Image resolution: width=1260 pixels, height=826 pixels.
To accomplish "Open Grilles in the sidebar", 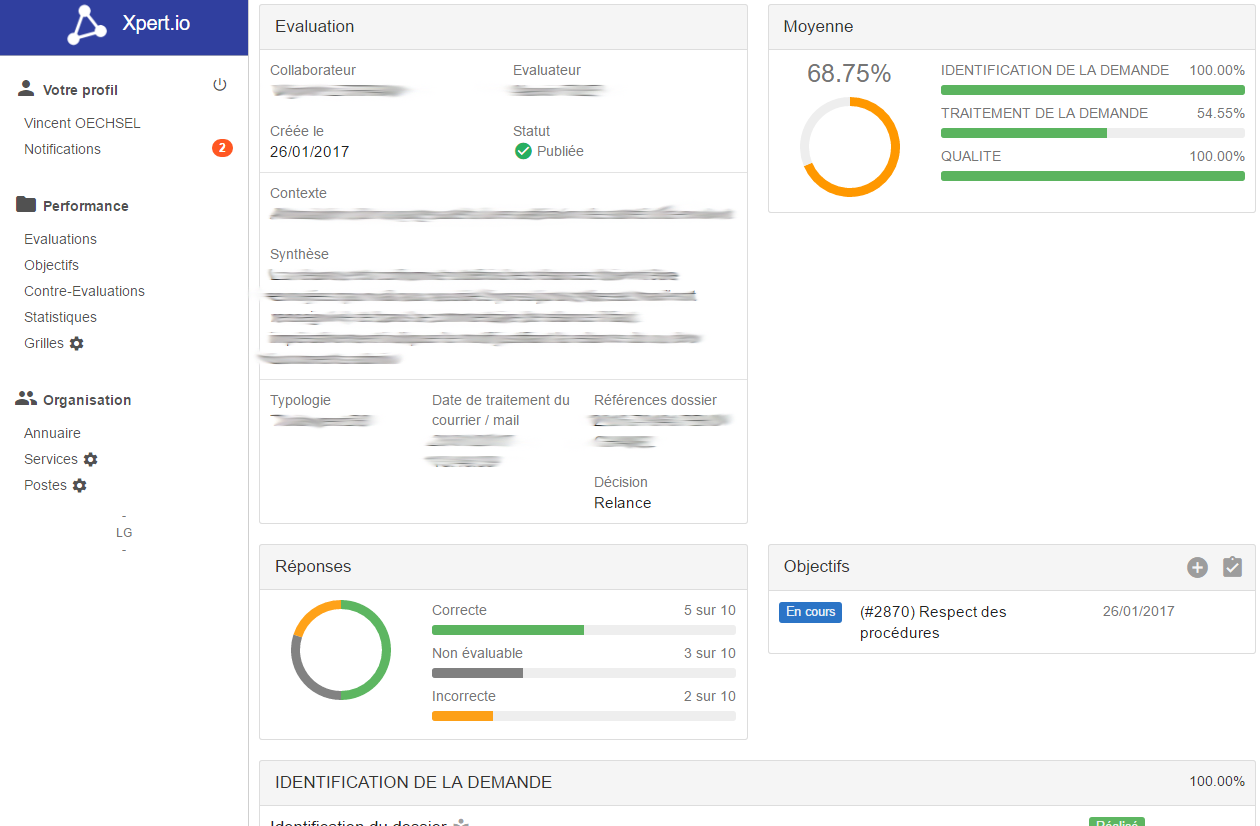I will [x=44, y=343].
